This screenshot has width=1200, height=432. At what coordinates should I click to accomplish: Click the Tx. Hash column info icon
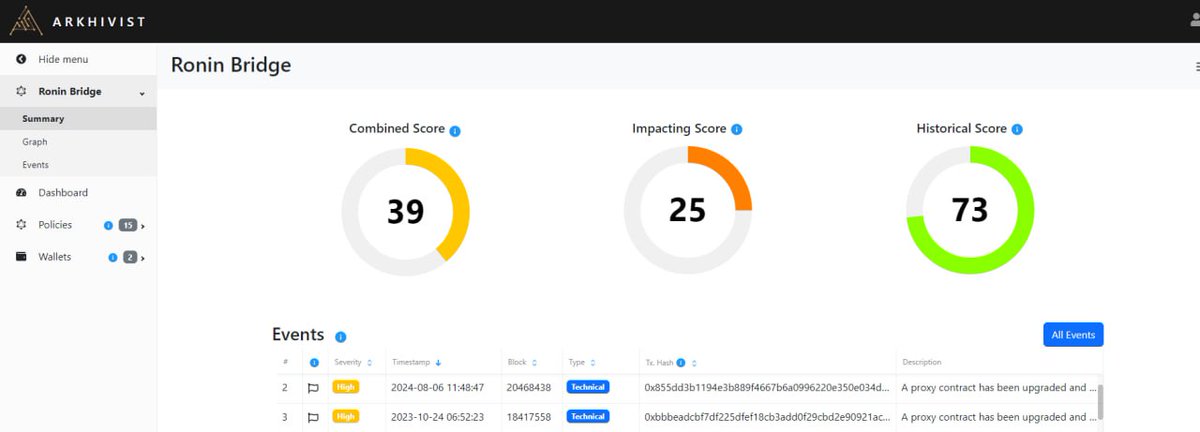tap(680, 362)
